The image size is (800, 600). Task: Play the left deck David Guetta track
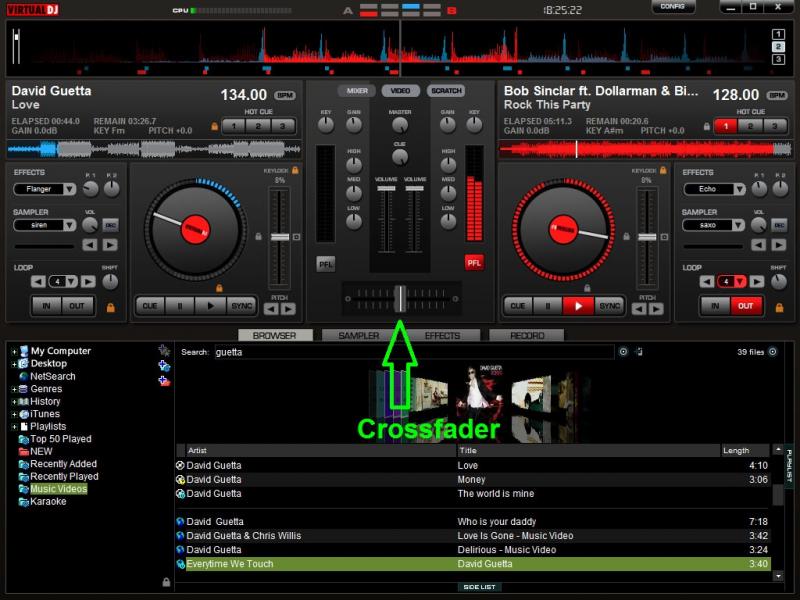[210, 306]
